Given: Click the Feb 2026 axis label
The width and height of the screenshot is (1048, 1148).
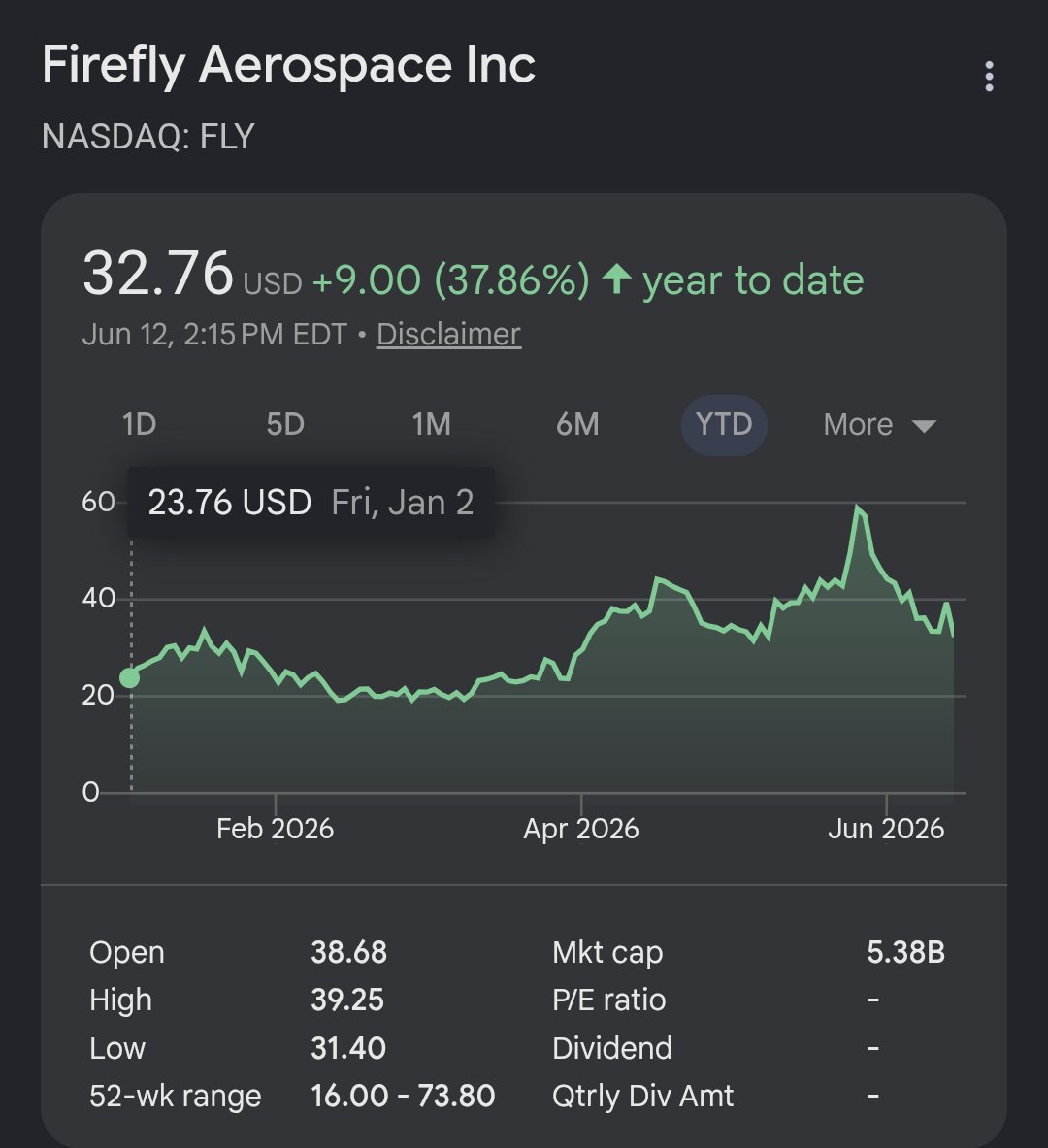Looking at the screenshot, I should coord(275,829).
